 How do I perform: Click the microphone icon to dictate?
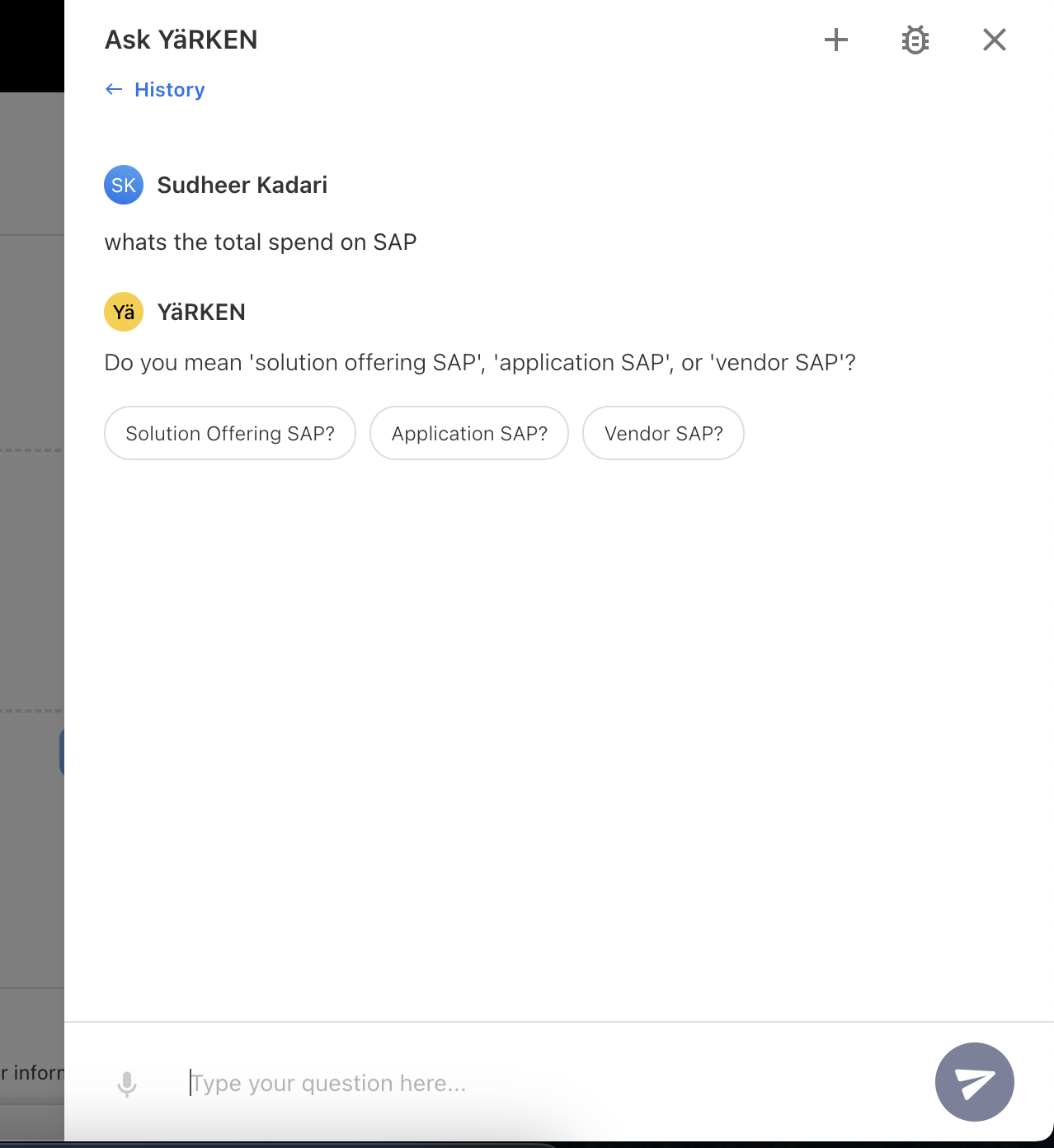click(127, 1082)
